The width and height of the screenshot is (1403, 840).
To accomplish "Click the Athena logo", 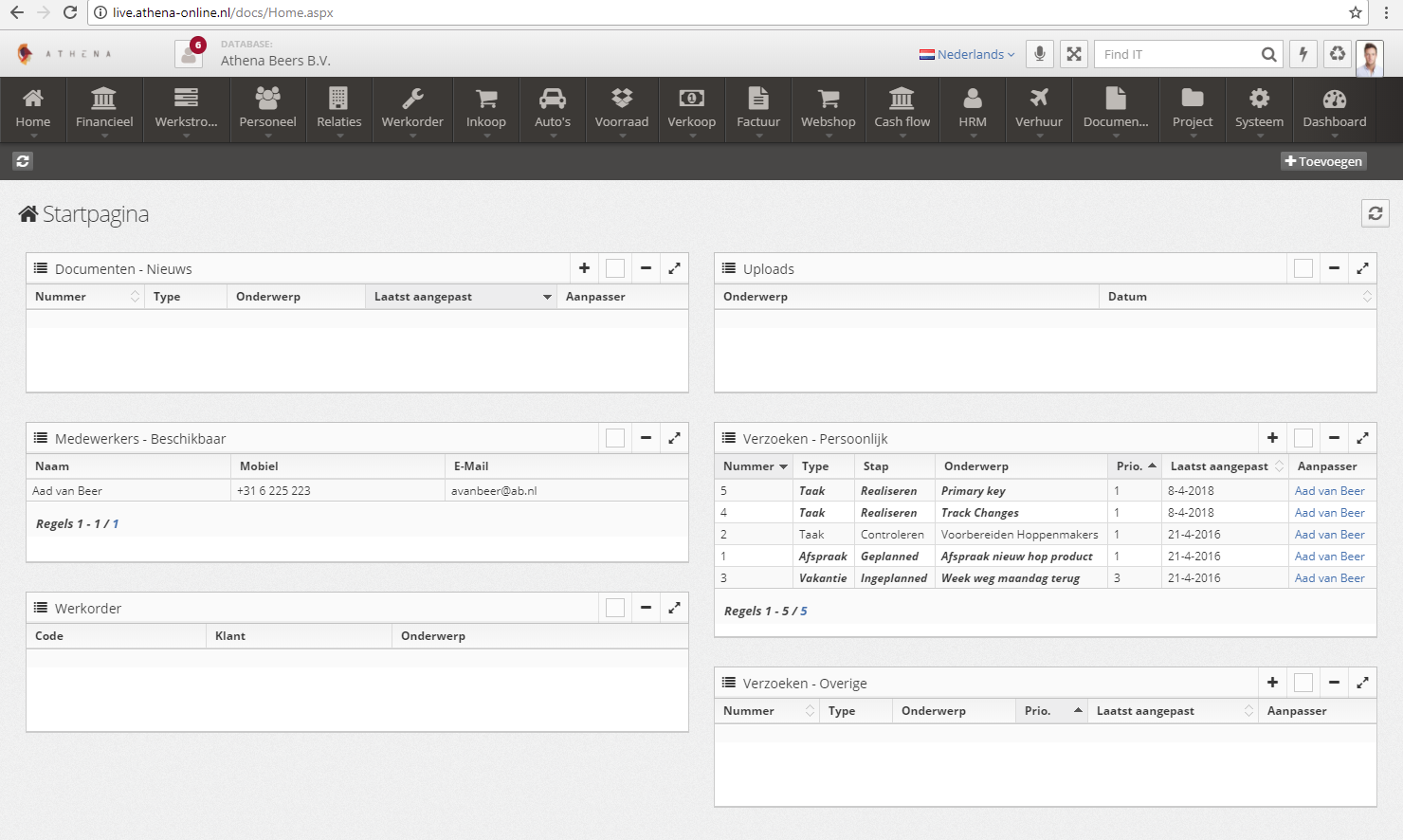I will [64, 54].
